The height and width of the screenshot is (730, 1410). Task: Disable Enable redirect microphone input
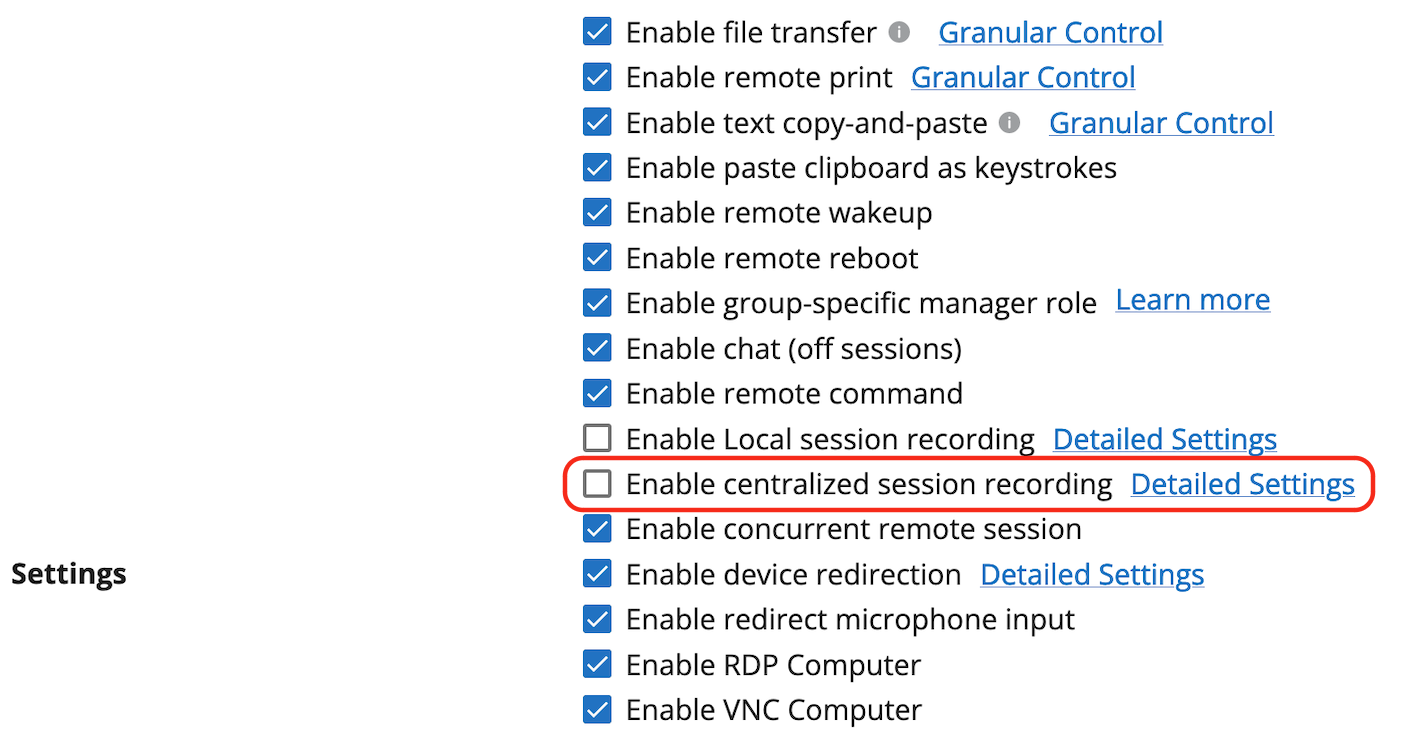point(597,619)
